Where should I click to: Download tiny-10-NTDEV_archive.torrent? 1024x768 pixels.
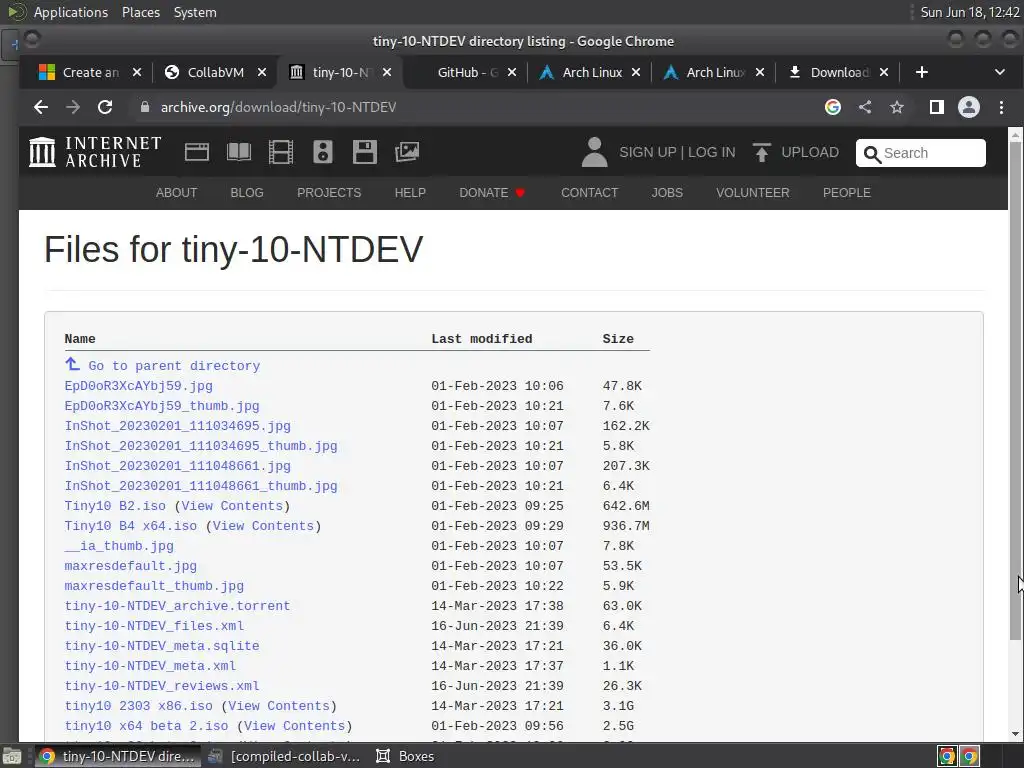click(x=177, y=606)
